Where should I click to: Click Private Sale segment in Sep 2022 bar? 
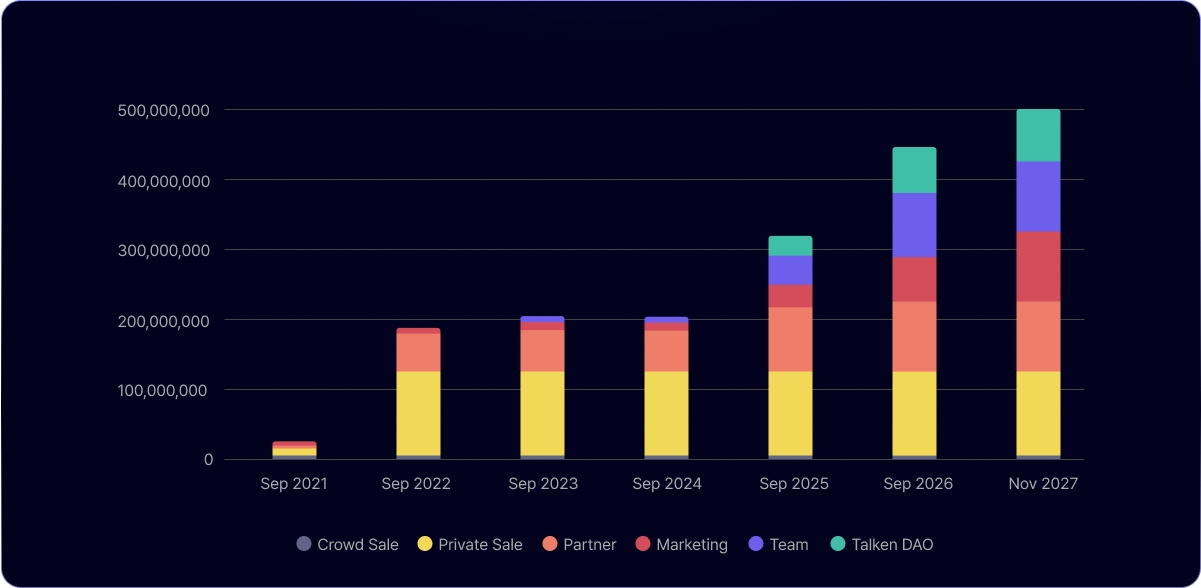418,413
